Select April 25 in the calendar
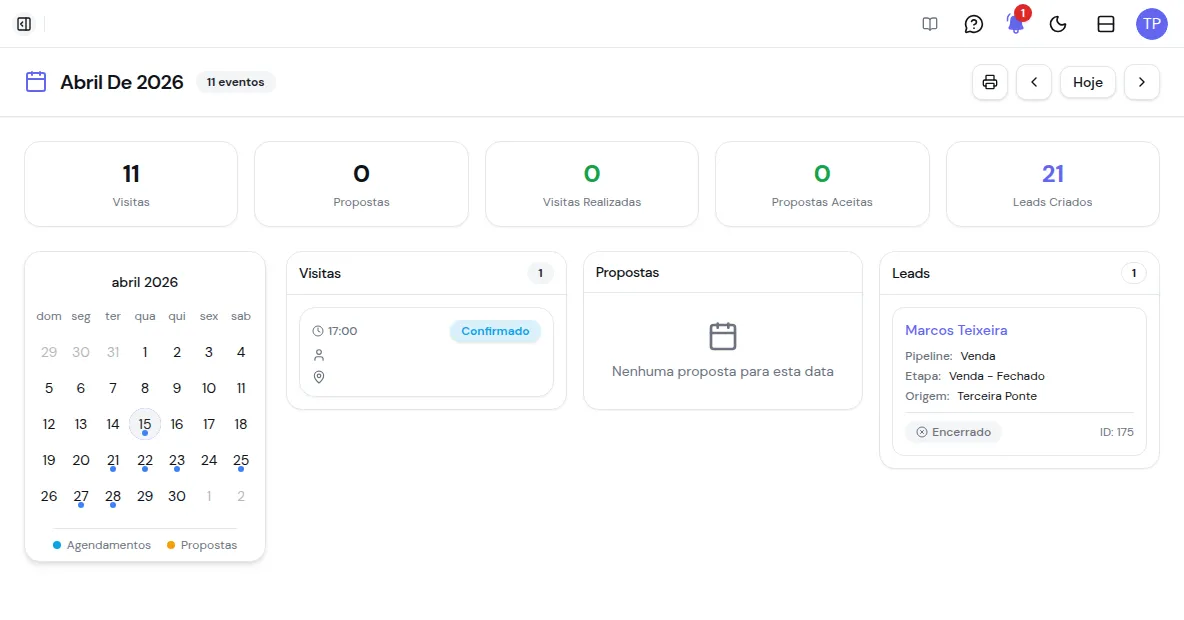The width and height of the screenshot is (1184, 620). pos(241,460)
